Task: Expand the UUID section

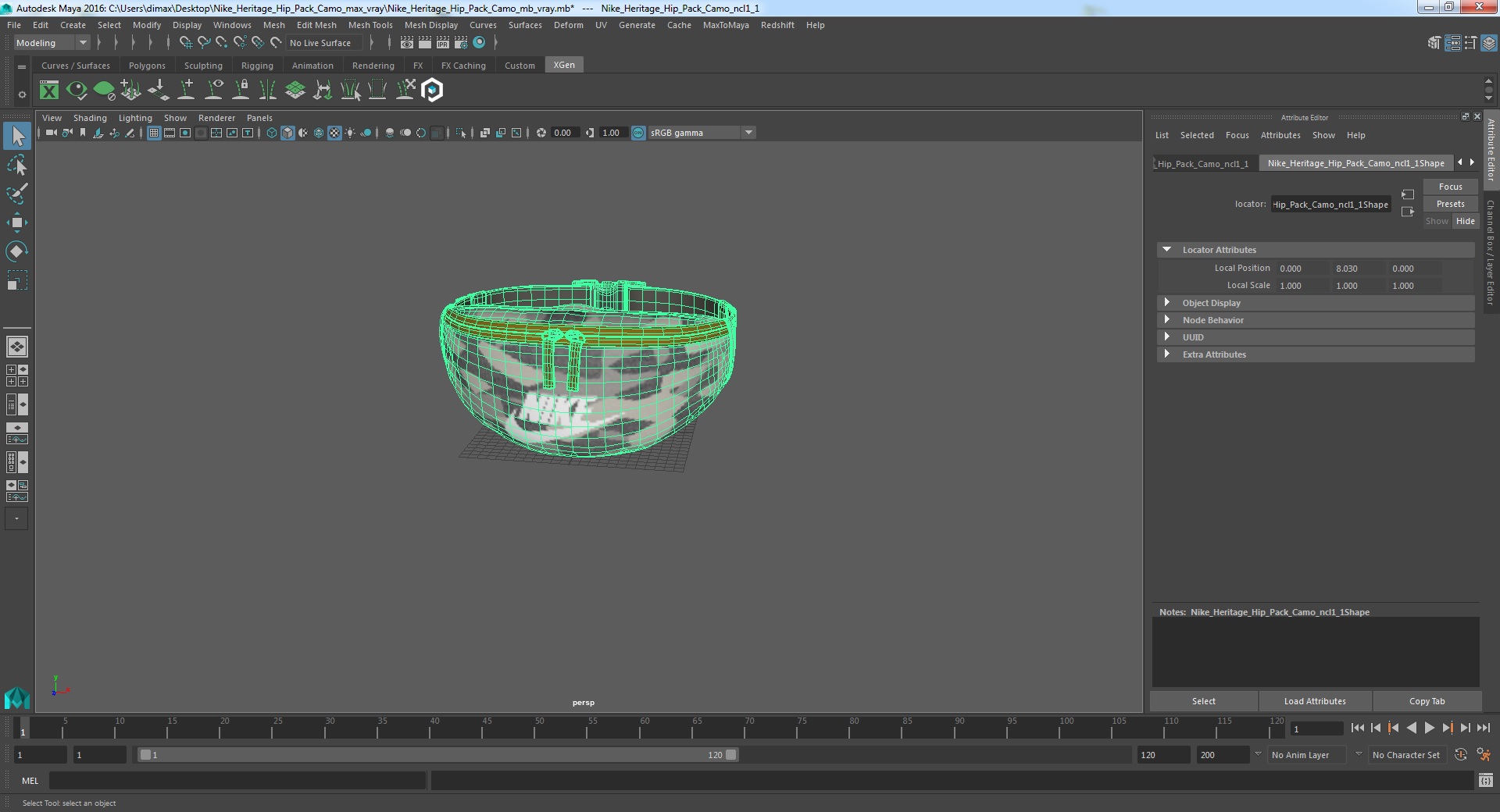Action: coord(1166,337)
